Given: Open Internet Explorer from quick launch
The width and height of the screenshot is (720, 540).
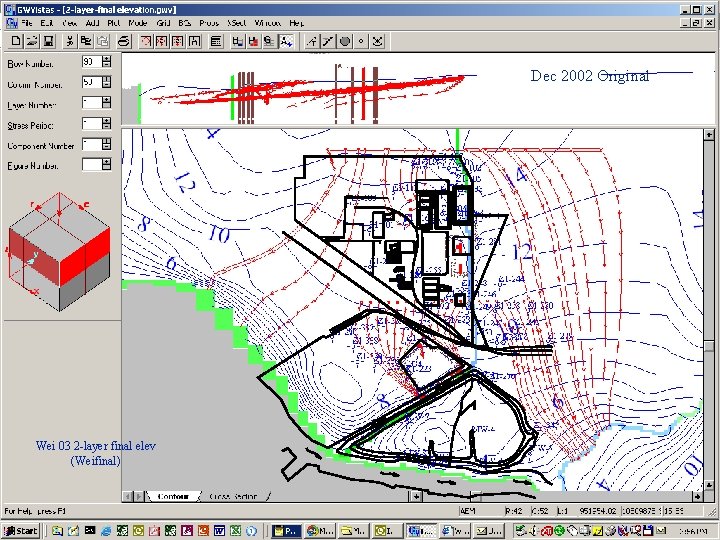Looking at the screenshot, I should coord(106,531).
